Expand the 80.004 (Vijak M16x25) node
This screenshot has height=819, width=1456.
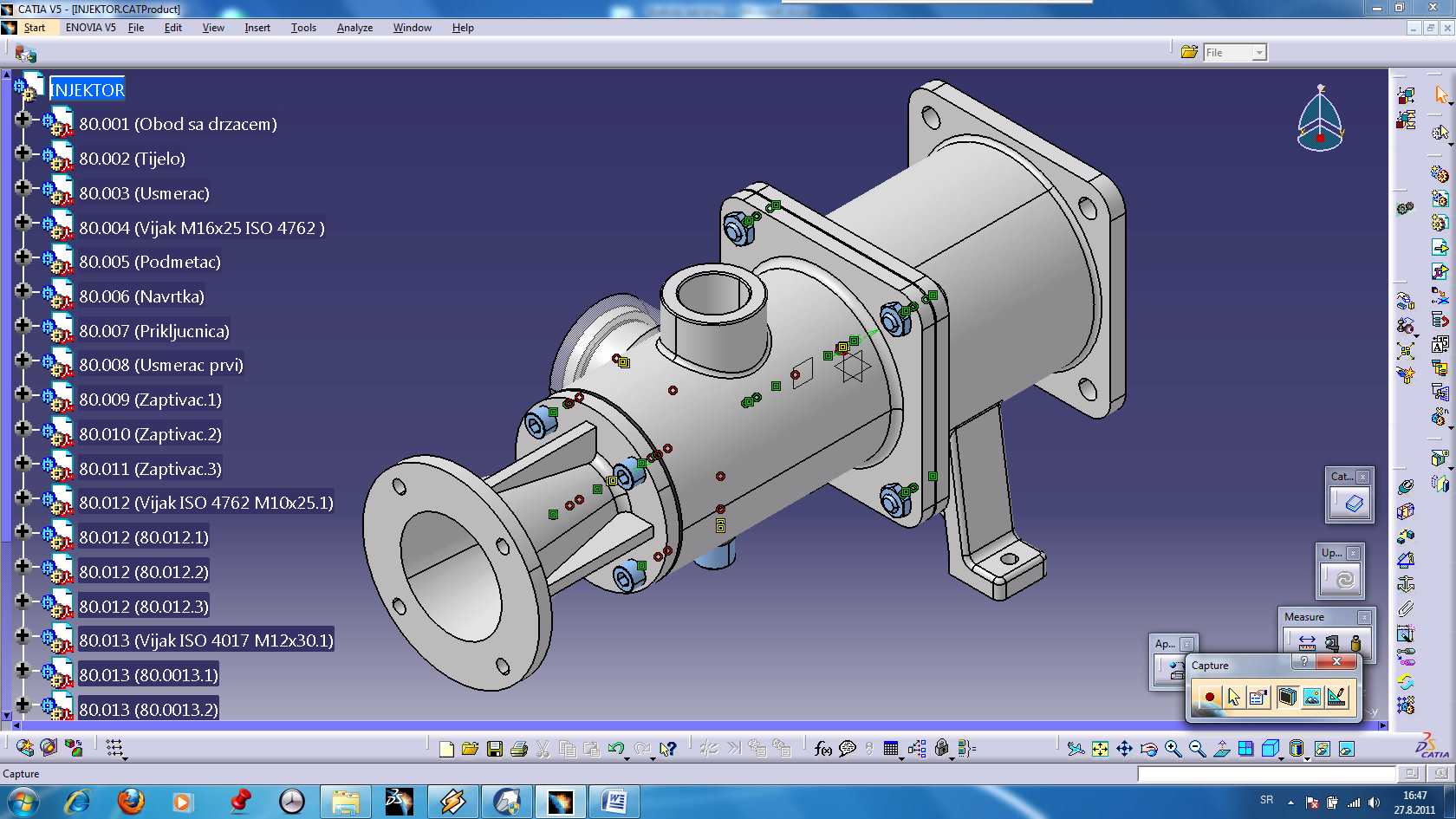pyautogui.click(x=23, y=223)
